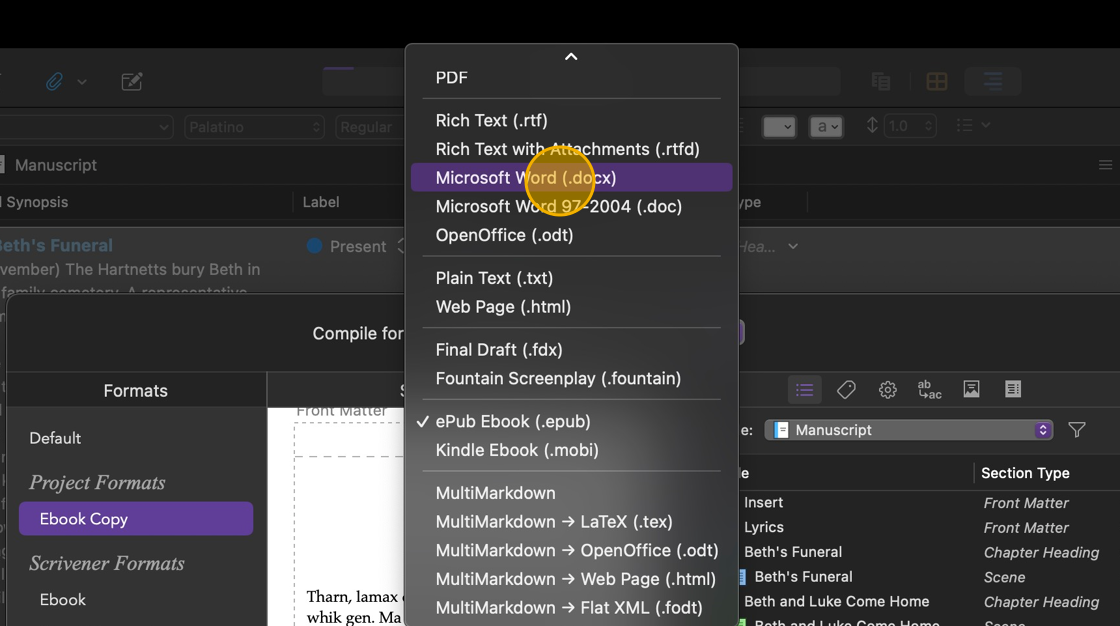
Task: Click the filter funnel icon
Action: tap(1076, 429)
